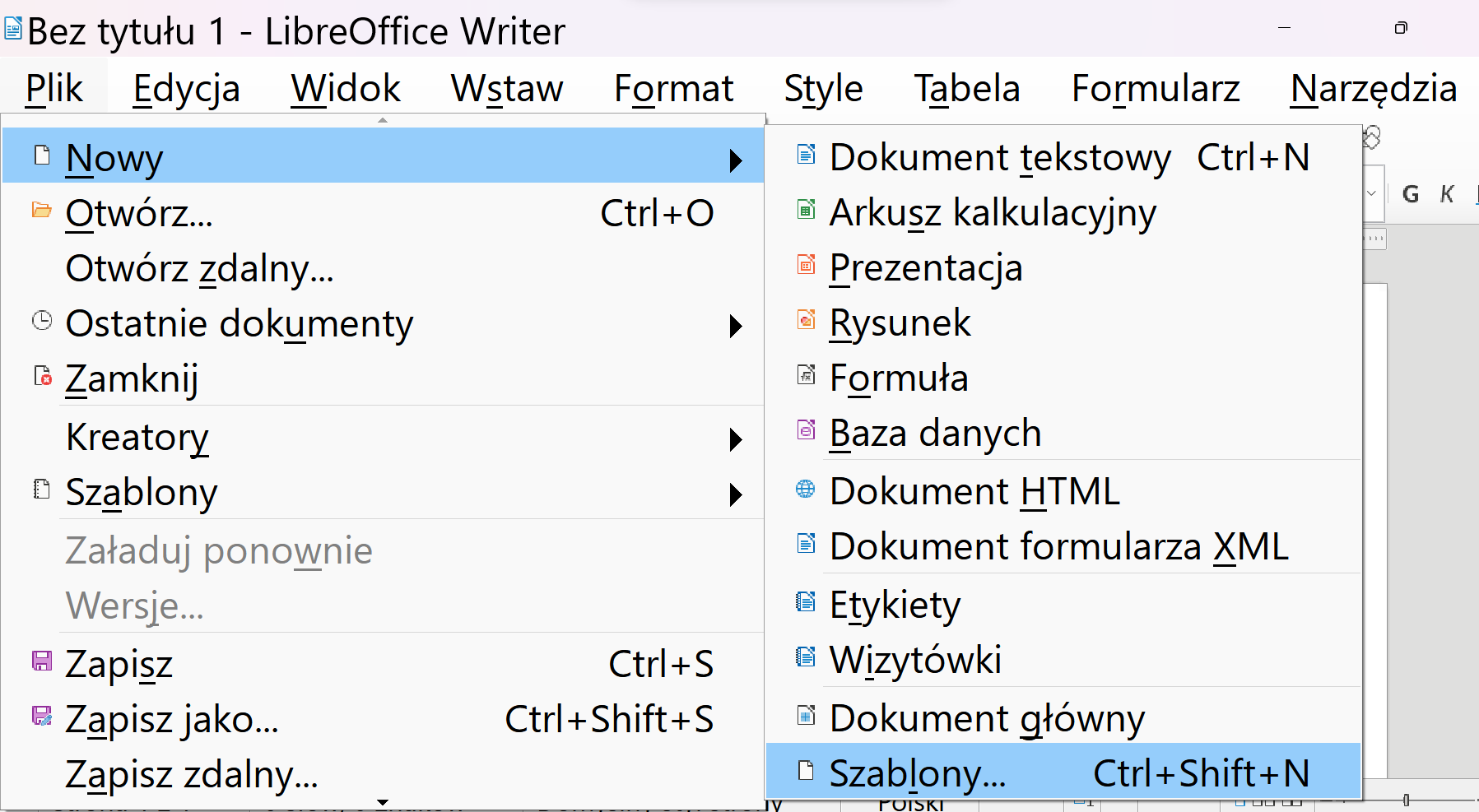Select the Rysunek drawing icon
1479x812 pixels.
pos(807,320)
